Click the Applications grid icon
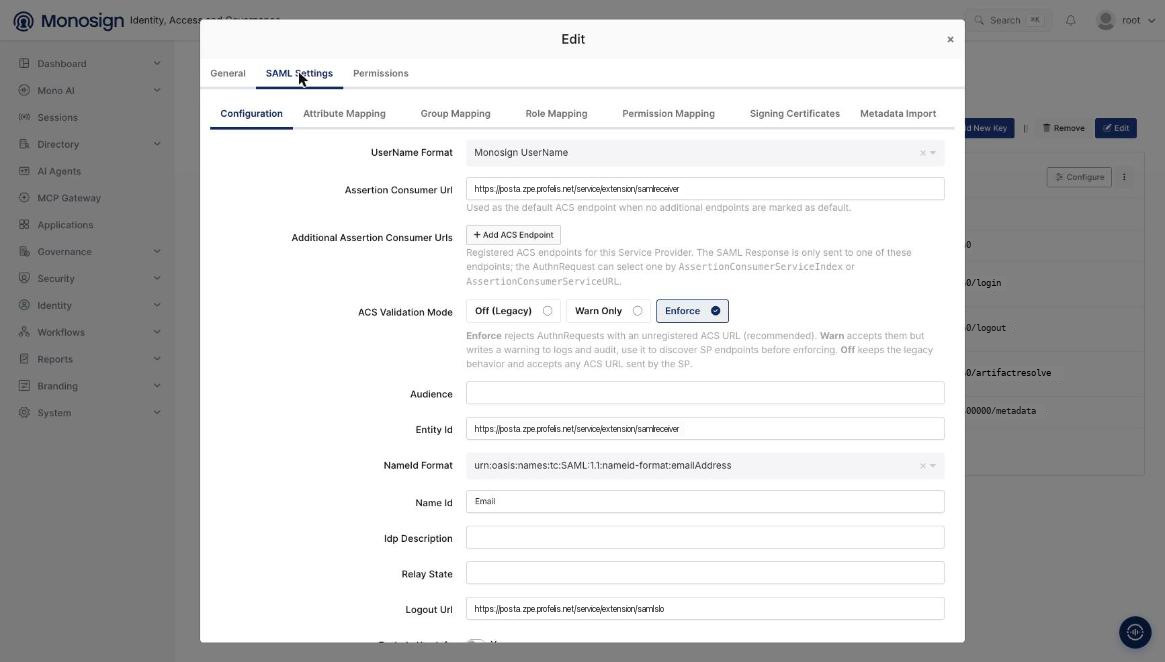 (25, 224)
